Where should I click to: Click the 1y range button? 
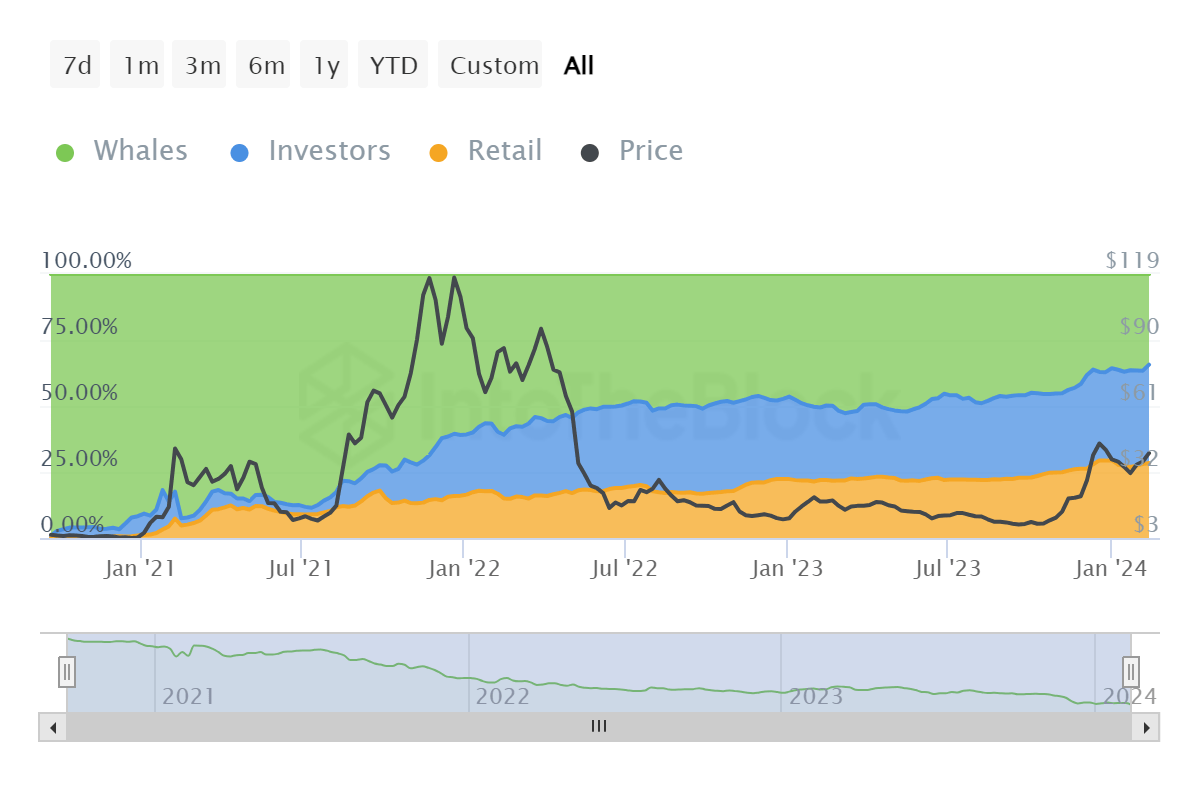[324, 64]
